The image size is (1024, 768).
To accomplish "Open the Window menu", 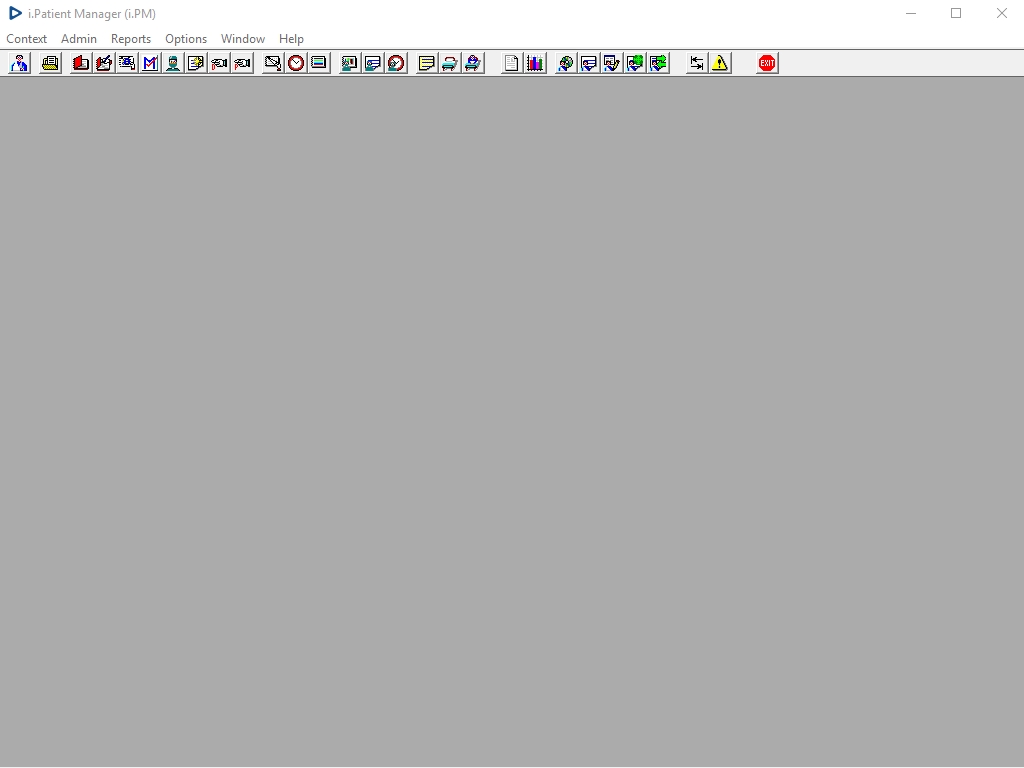I will click(243, 39).
